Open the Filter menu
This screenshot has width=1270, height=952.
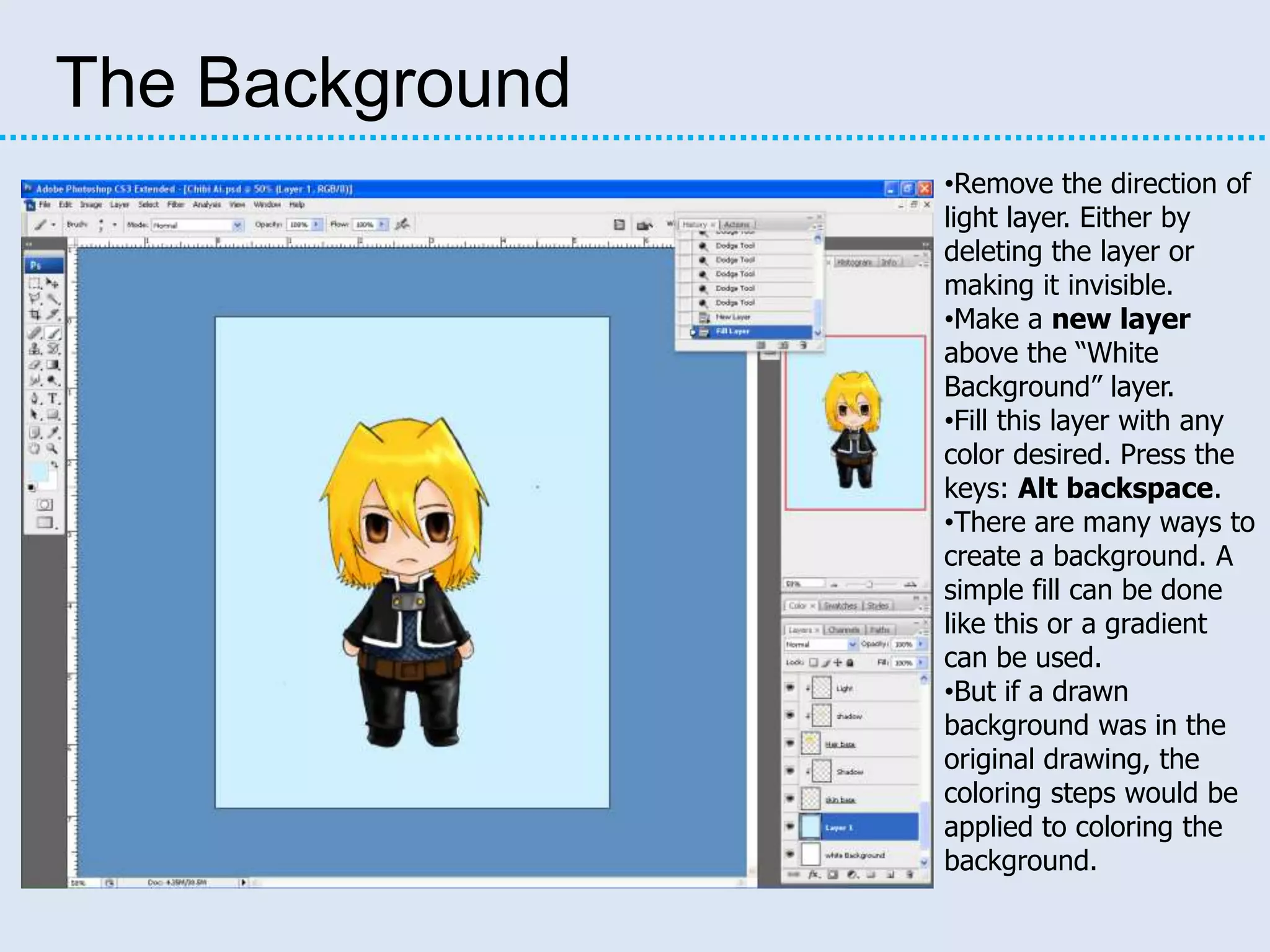[175, 205]
